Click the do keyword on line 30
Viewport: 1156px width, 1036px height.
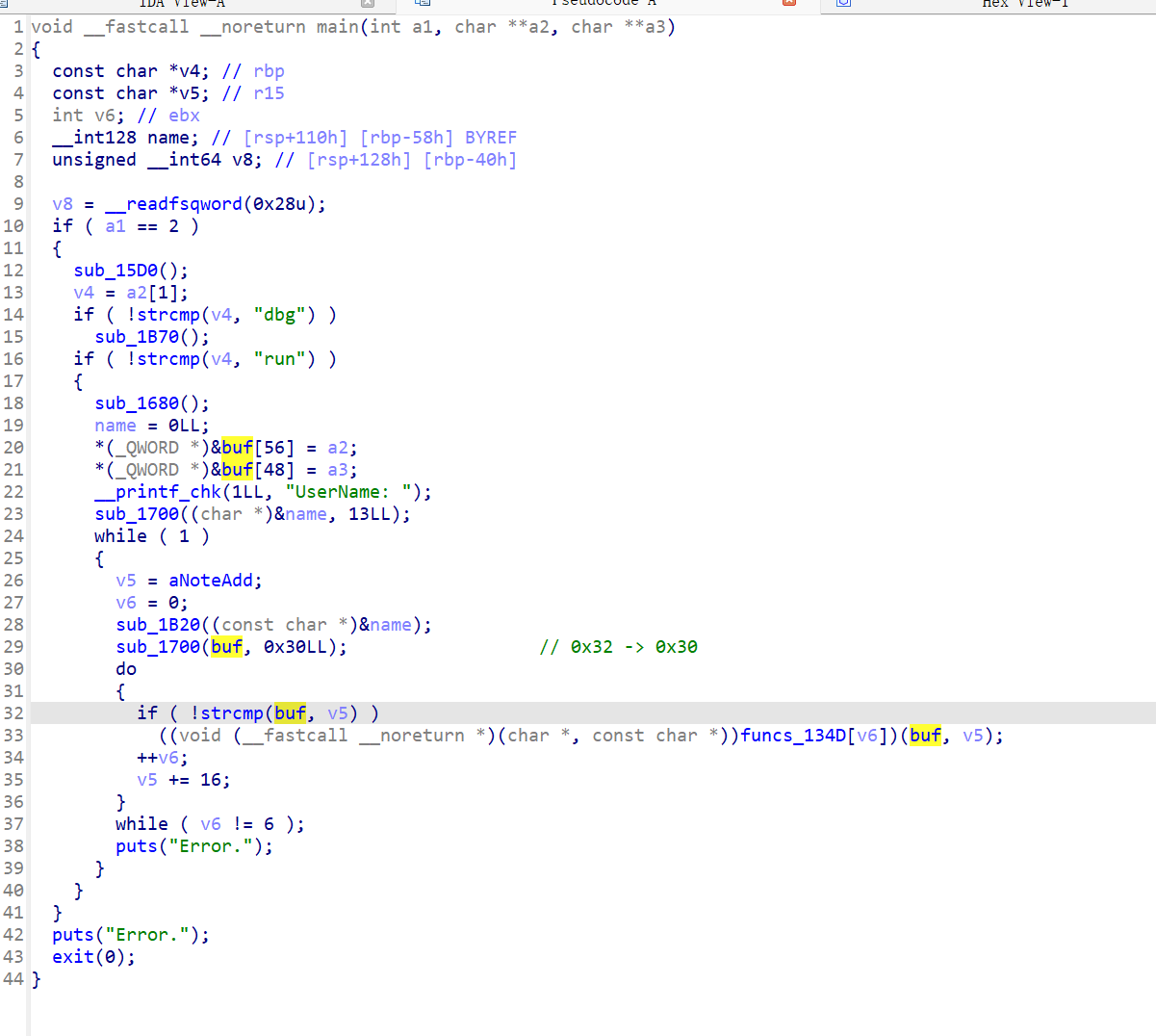(x=126, y=669)
